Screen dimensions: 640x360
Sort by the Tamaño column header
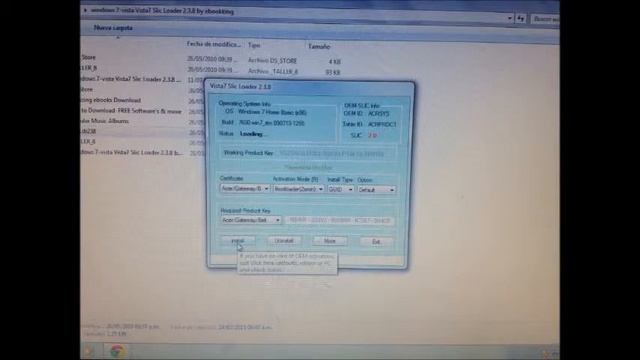coord(319,47)
